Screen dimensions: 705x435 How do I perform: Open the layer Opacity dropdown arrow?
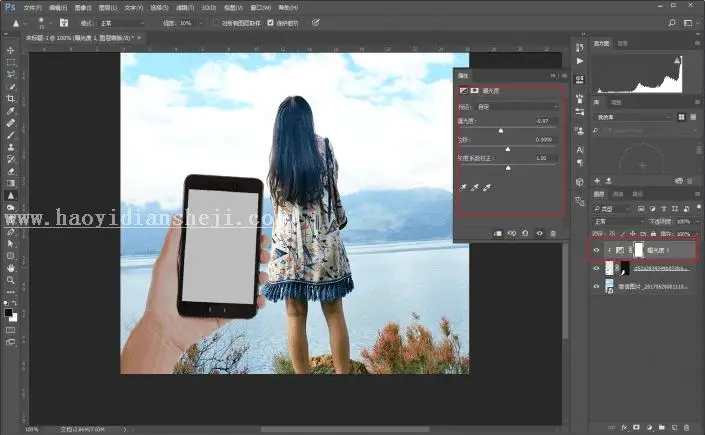click(x=696, y=221)
